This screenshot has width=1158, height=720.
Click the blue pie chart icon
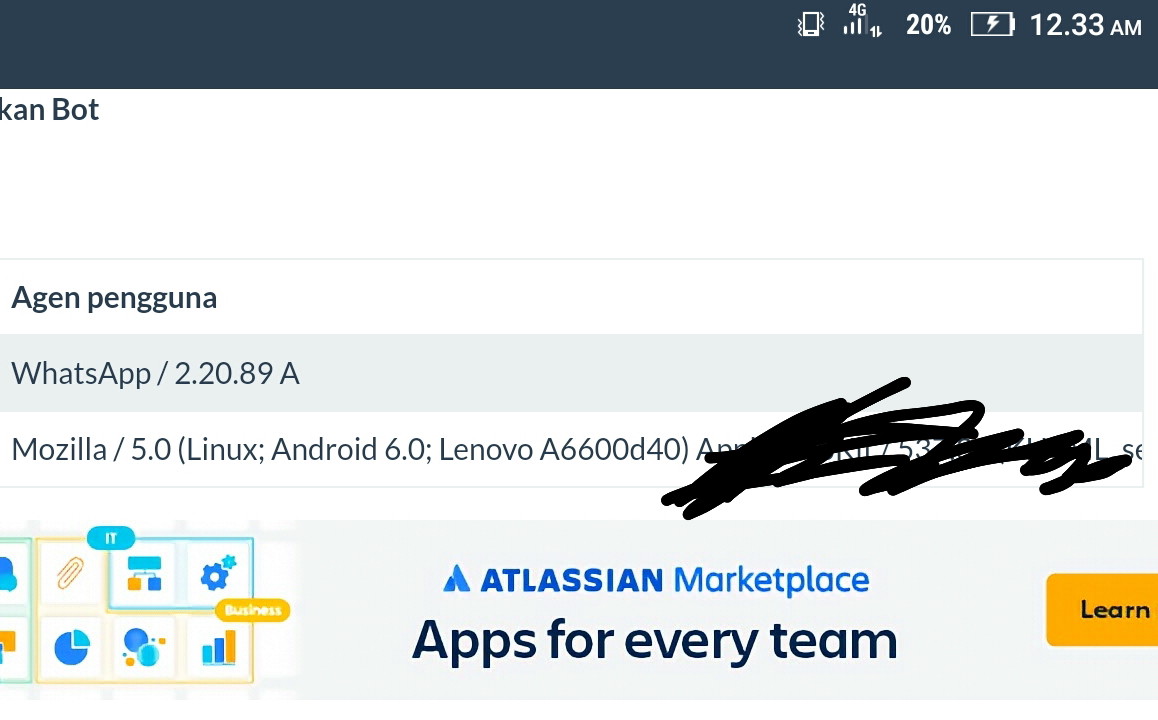pyautogui.click(x=71, y=647)
